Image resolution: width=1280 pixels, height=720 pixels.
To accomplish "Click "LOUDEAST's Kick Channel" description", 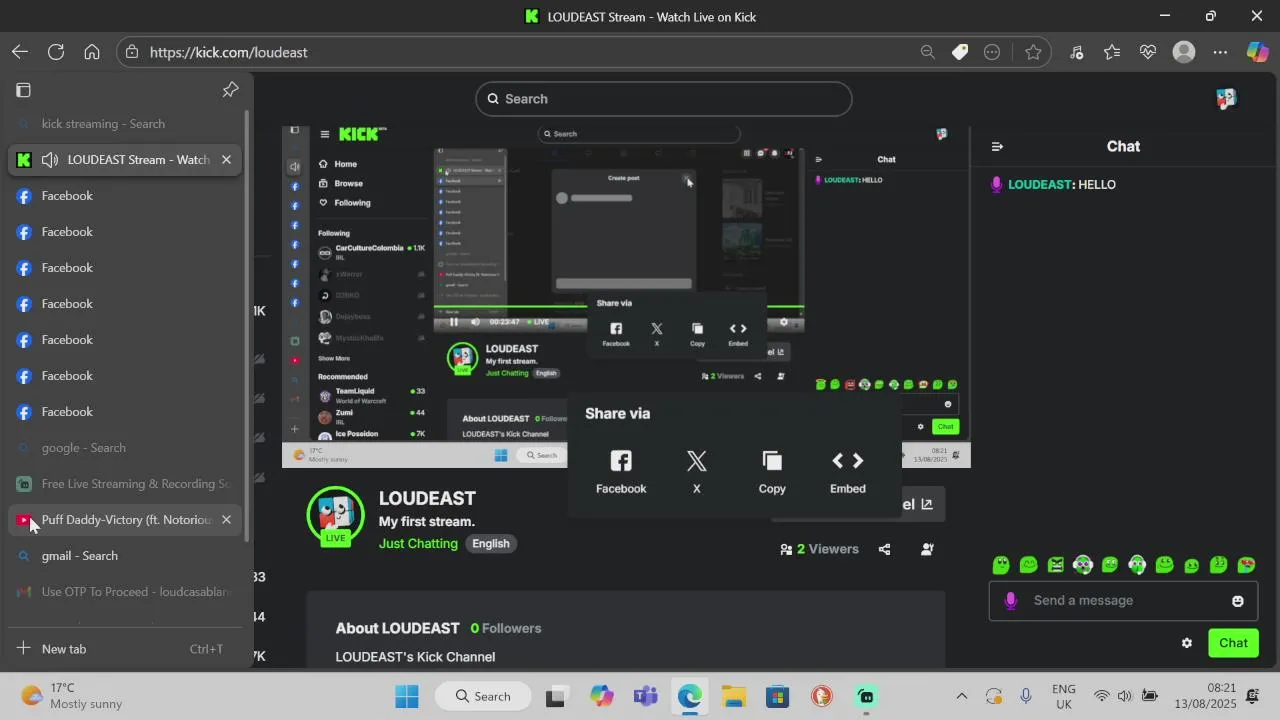I will 415,657.
